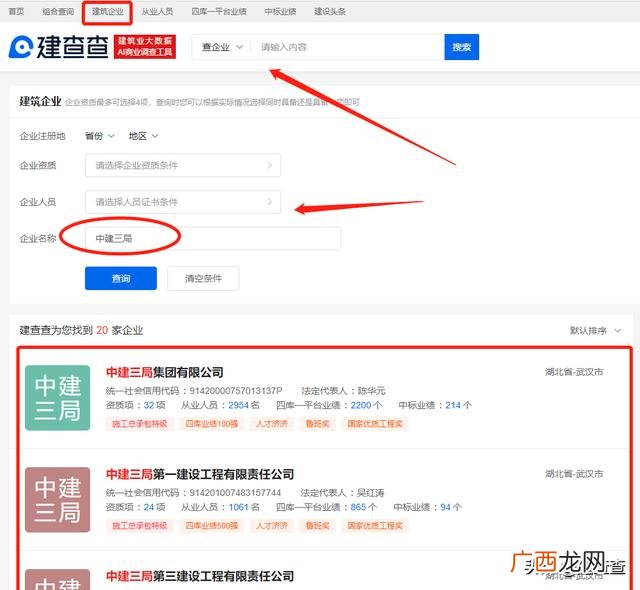This screenshot has height=590, width=640.
Task: Switch to the 建筑企业 tab
Action: [x=108, y=11]
